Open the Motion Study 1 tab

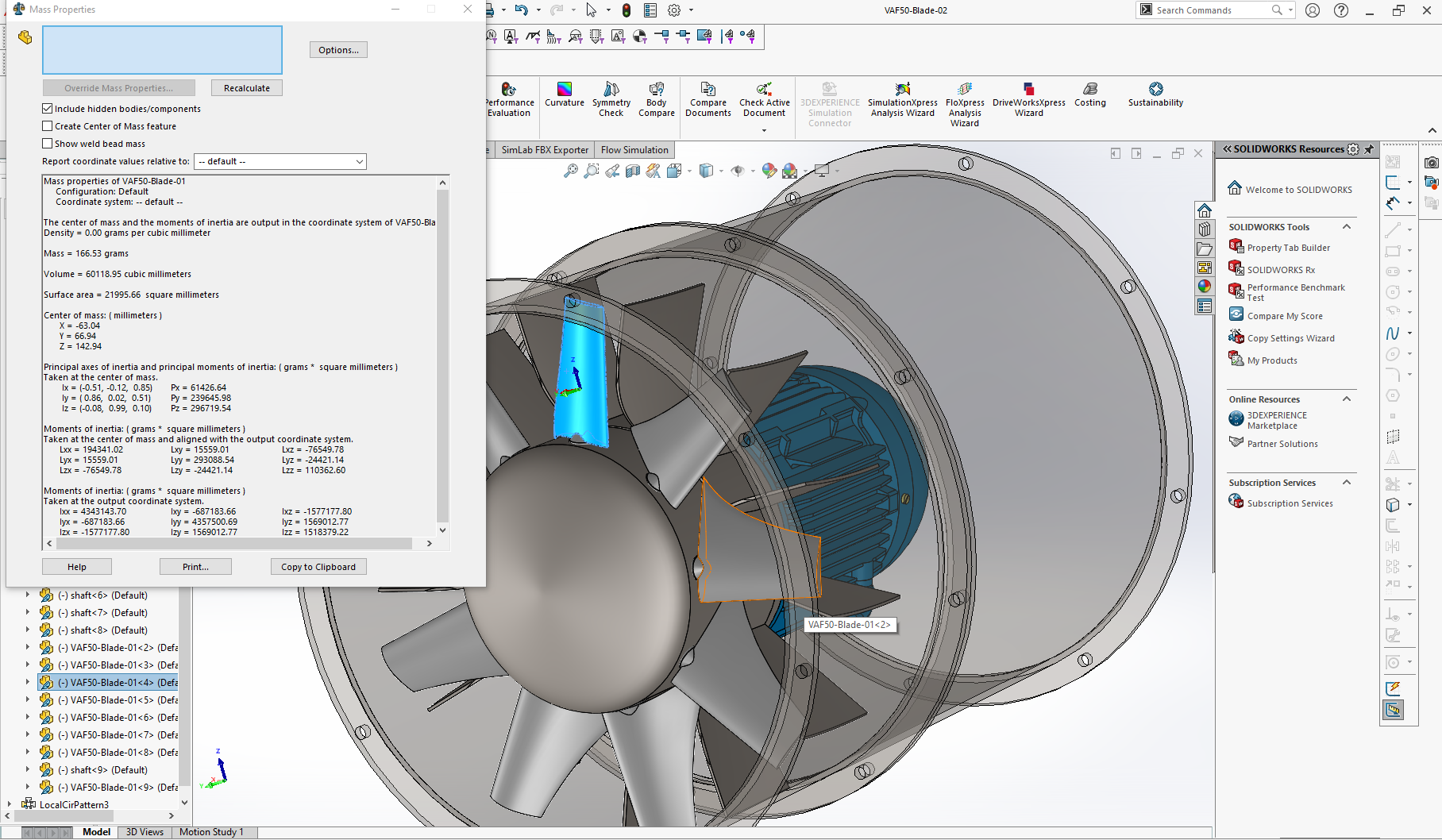click(x=211, y=832)
